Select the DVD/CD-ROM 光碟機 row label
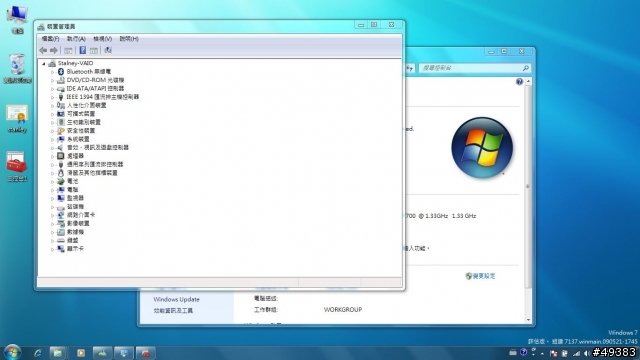 [96, 80]
